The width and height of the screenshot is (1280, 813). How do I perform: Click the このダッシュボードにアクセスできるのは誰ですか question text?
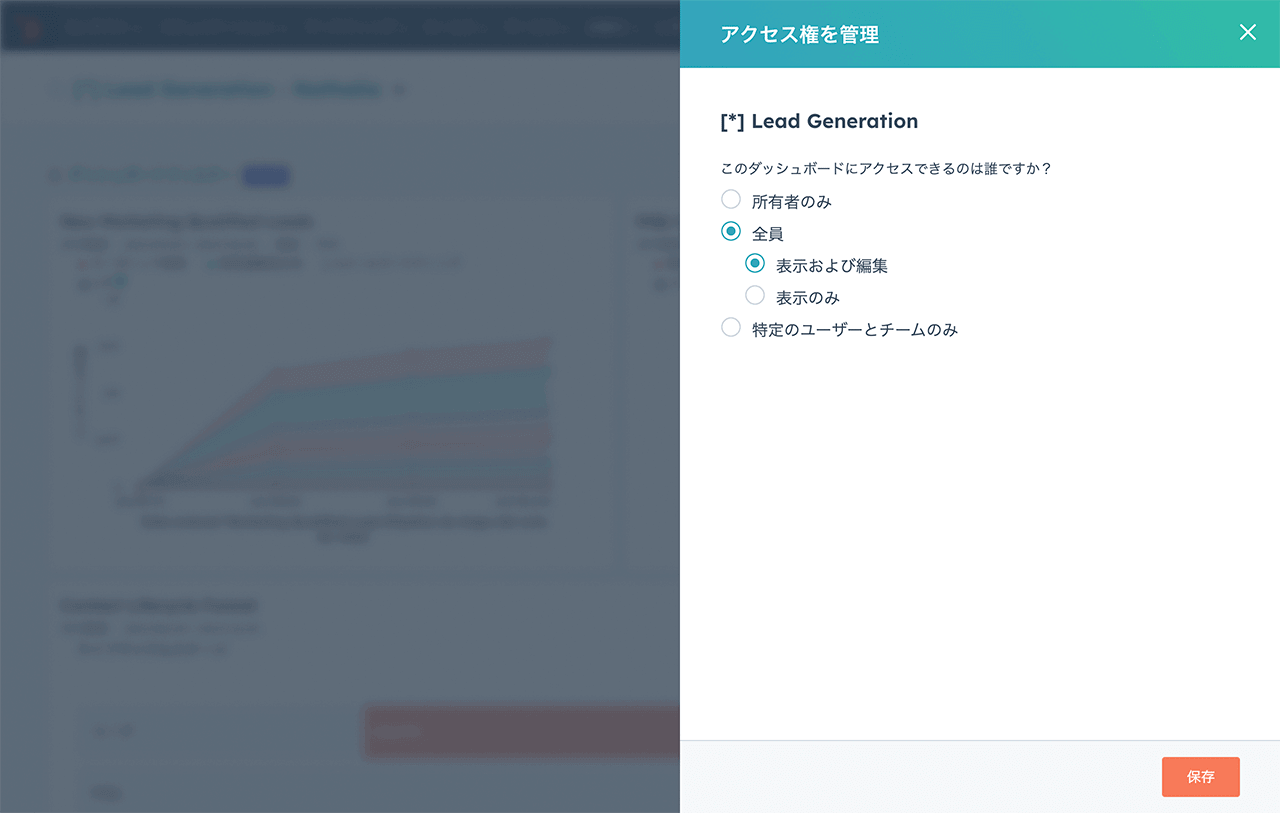(886, 169)
